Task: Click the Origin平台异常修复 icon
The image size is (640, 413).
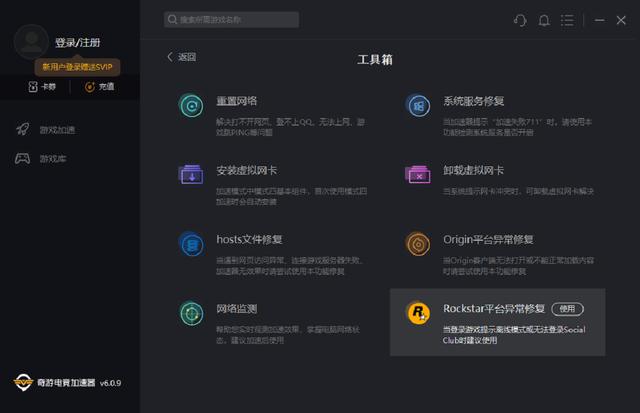Action: (x=418, y=244)
